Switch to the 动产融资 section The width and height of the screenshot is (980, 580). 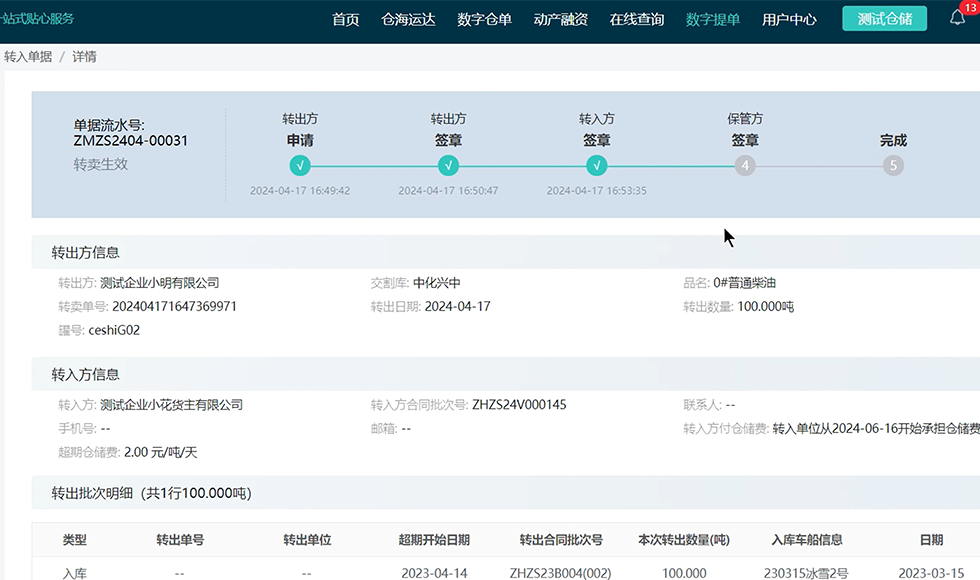coord(561,19)
